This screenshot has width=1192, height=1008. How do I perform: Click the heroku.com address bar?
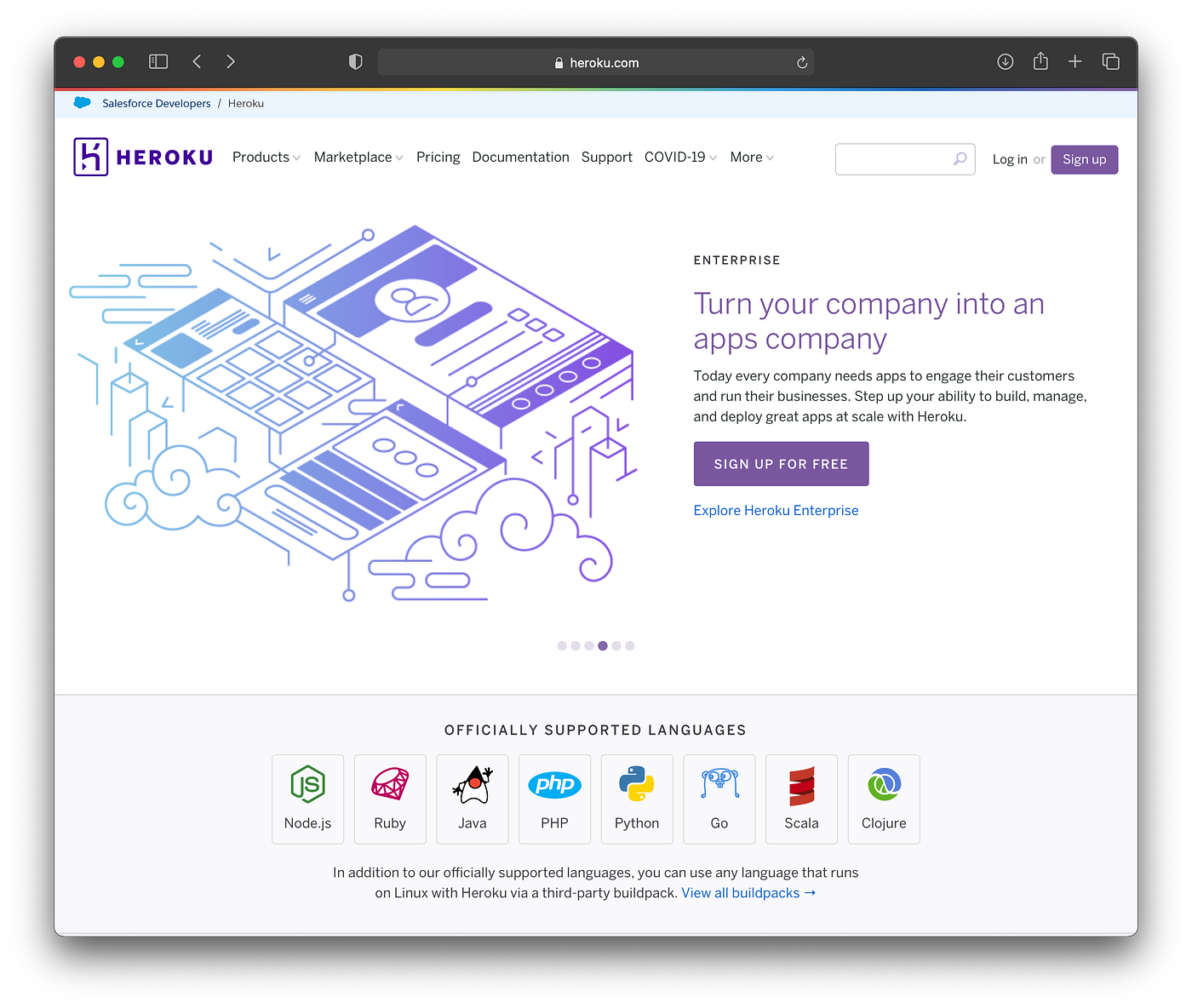coord(596,62)
